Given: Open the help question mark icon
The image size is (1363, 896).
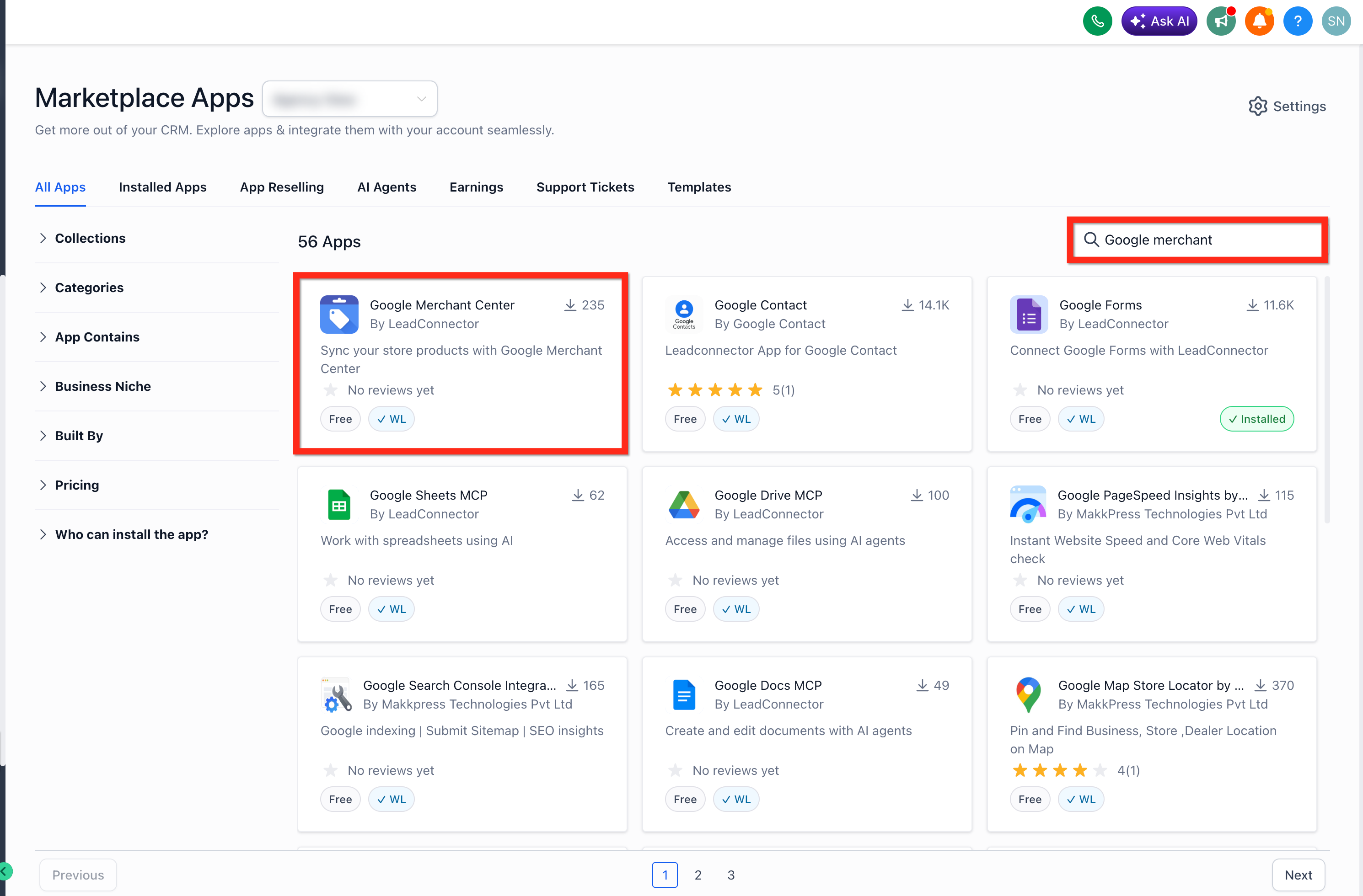Looking at the screenshot, I should point(1298,21).
